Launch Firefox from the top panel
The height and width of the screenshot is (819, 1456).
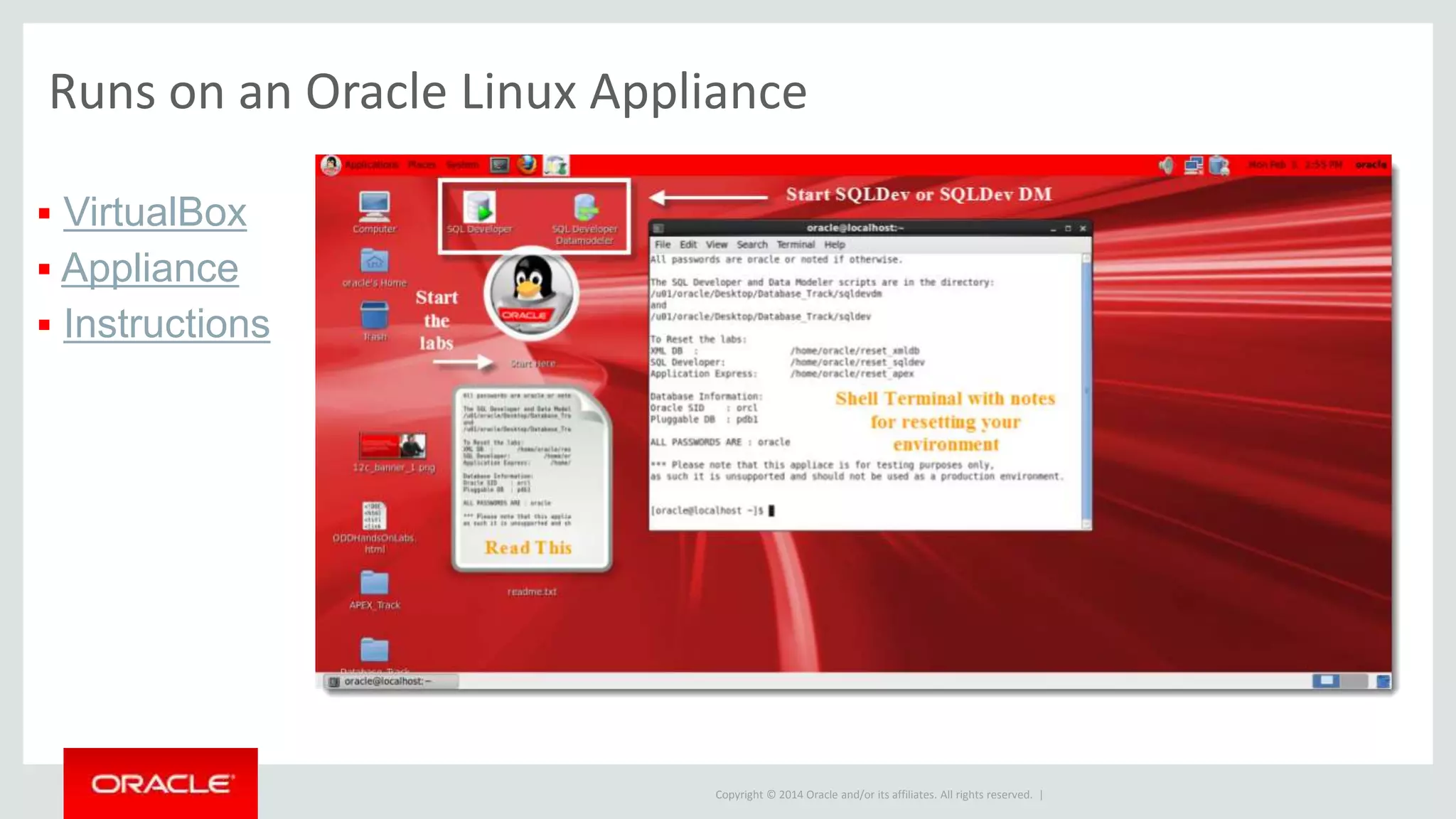point(527,165)
